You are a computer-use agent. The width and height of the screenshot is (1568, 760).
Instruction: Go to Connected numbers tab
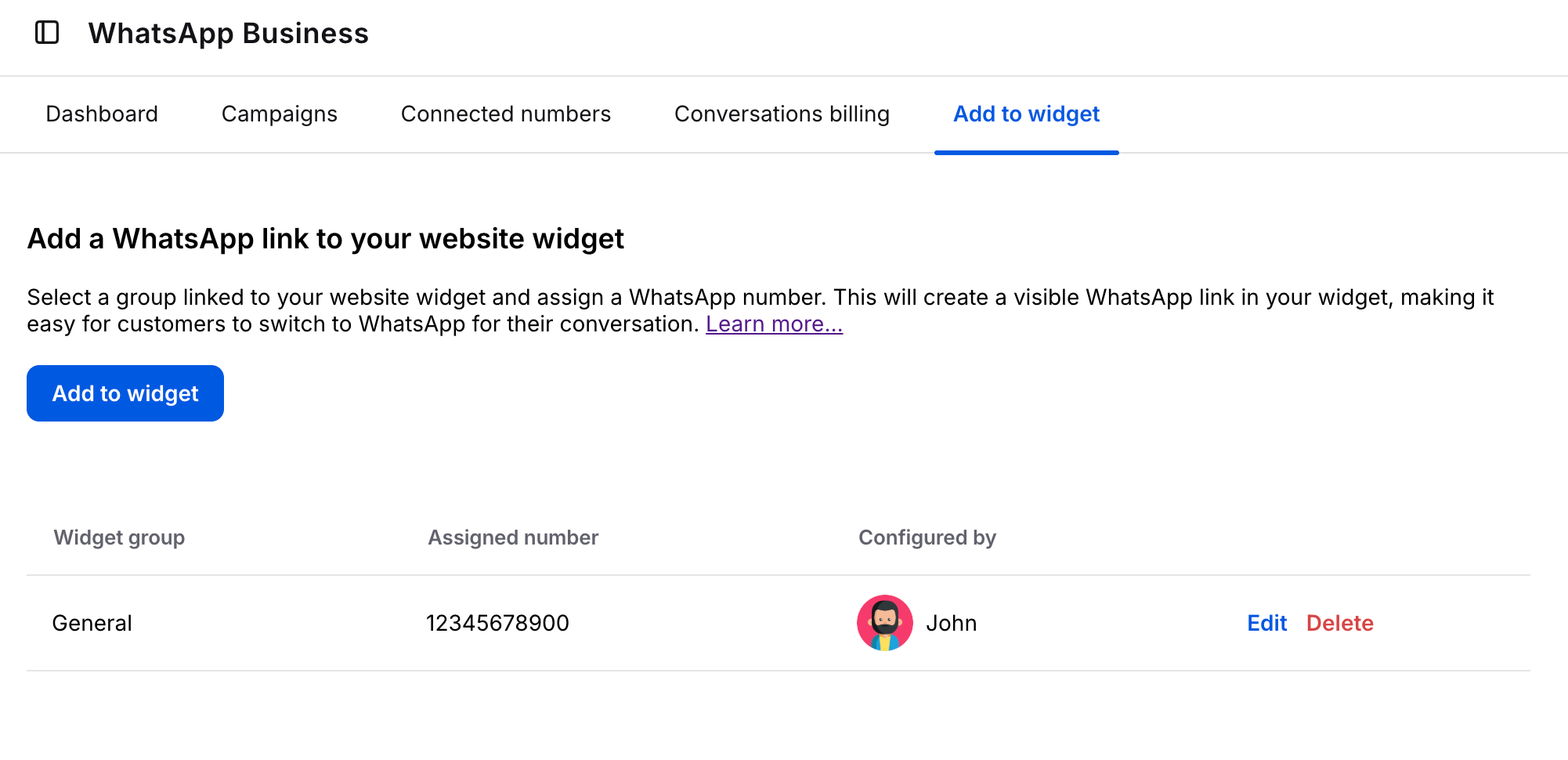pyautogui.click(x=505, y=114)
